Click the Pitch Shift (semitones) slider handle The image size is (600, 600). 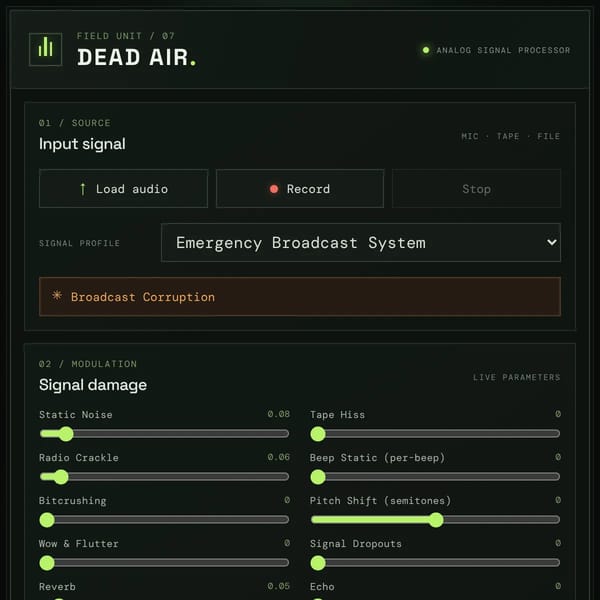click(436, 520)
